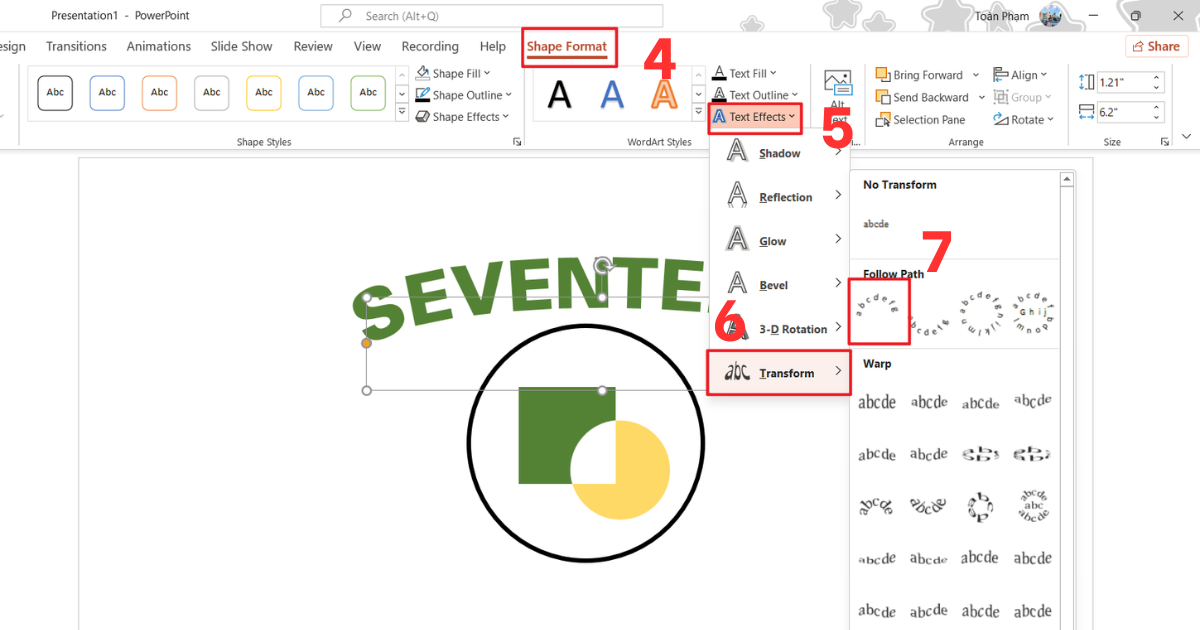Open the Help tab
The image size is (1200, 630).
click(492, 46)
